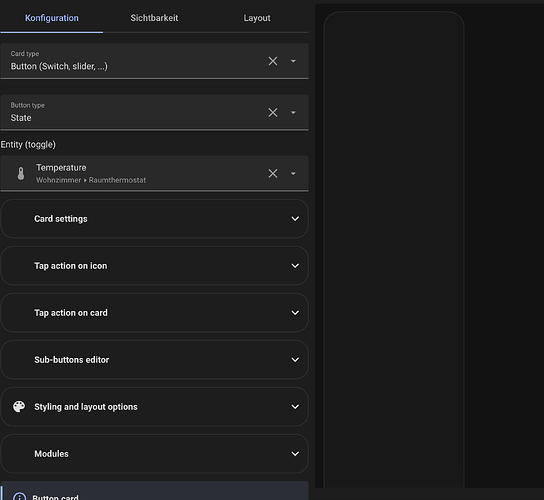Expand Tap action on card panel
Screen dimensions: 544x500
[x=154, y=313]
